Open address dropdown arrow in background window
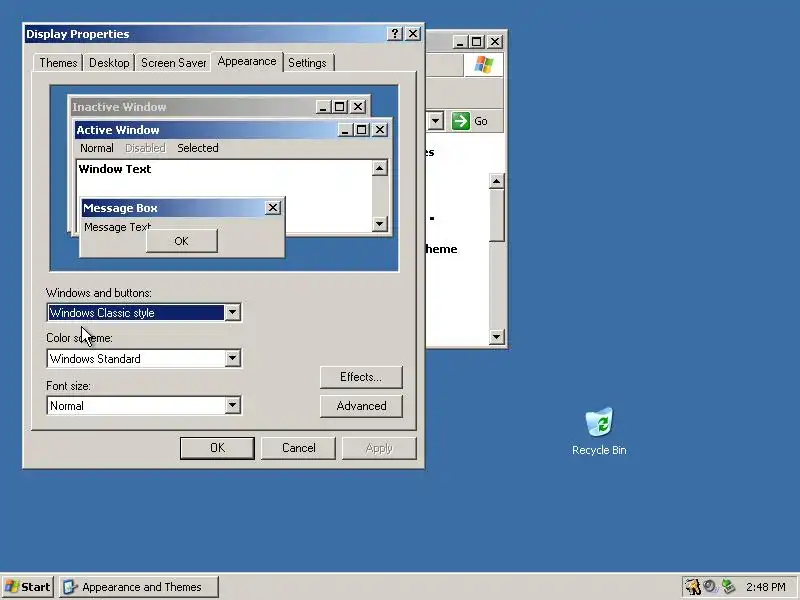Viewport: 800px width, 600px height. pos(435,121)
